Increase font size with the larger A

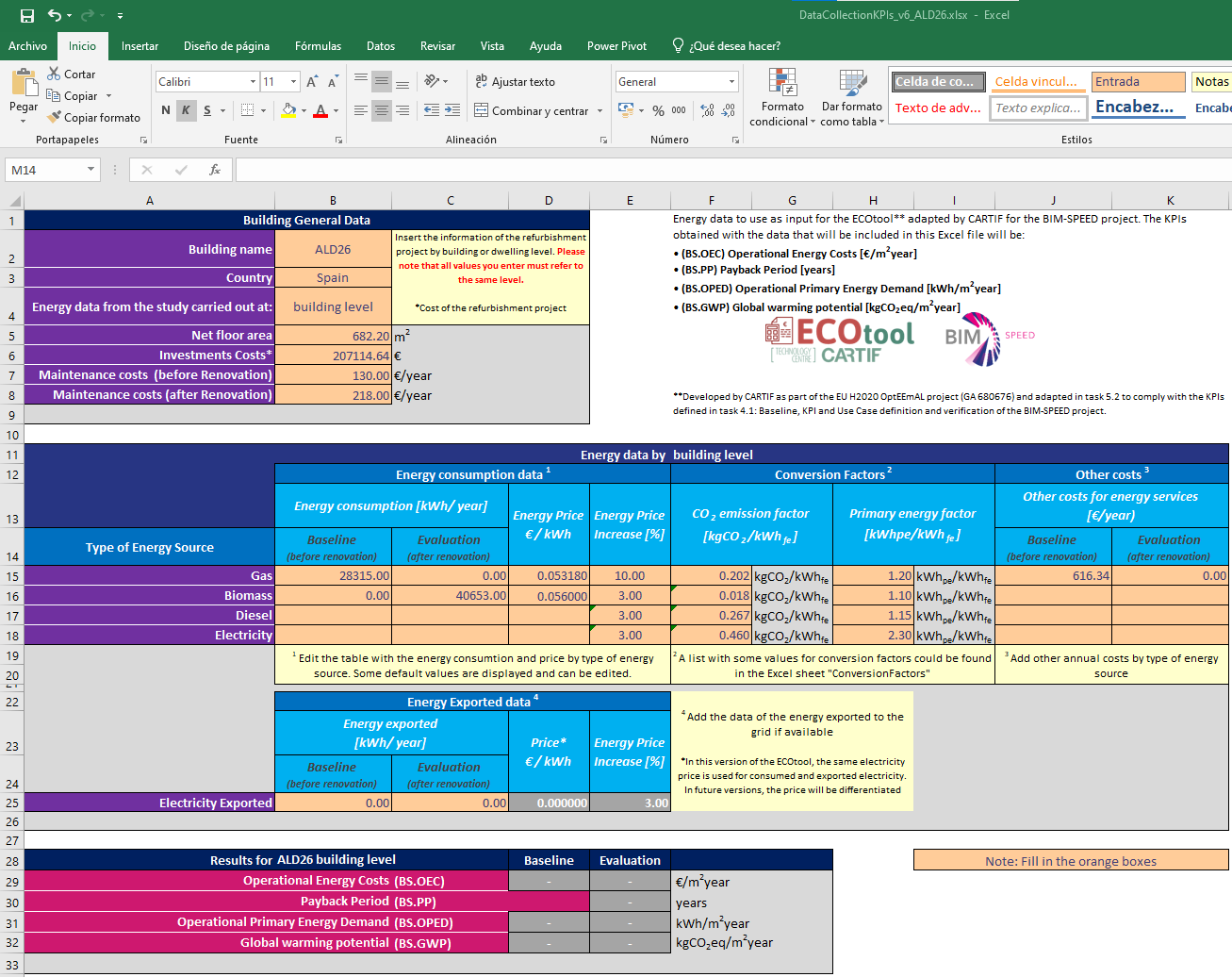tap(312, 82)
